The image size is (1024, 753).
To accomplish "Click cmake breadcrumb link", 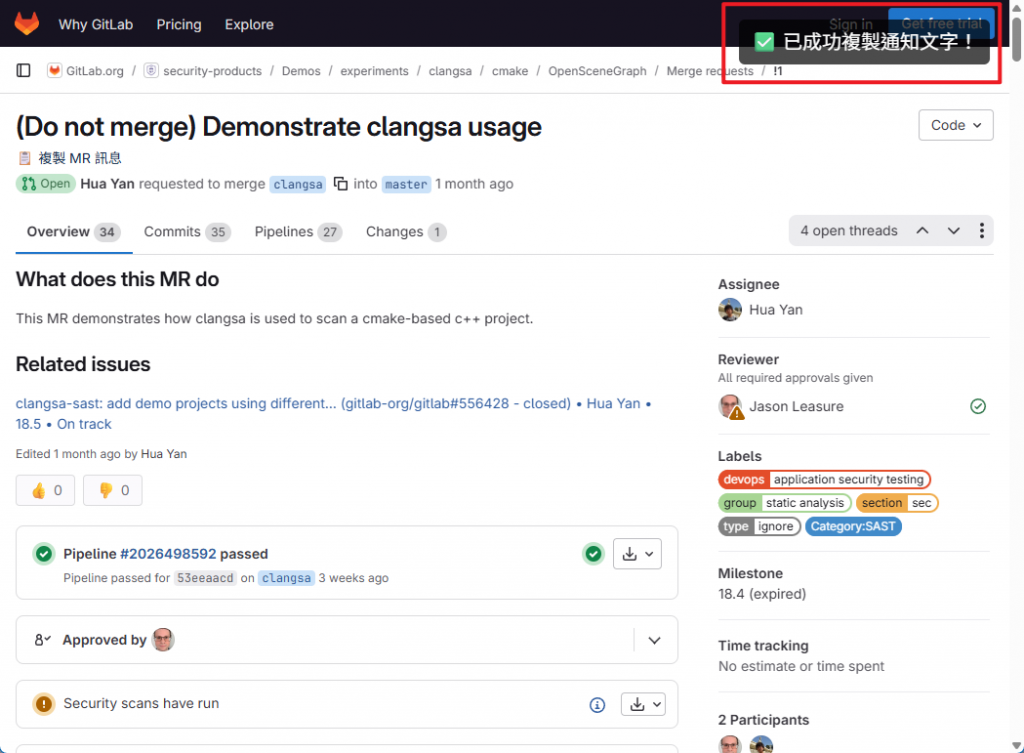I will point(510,71).
